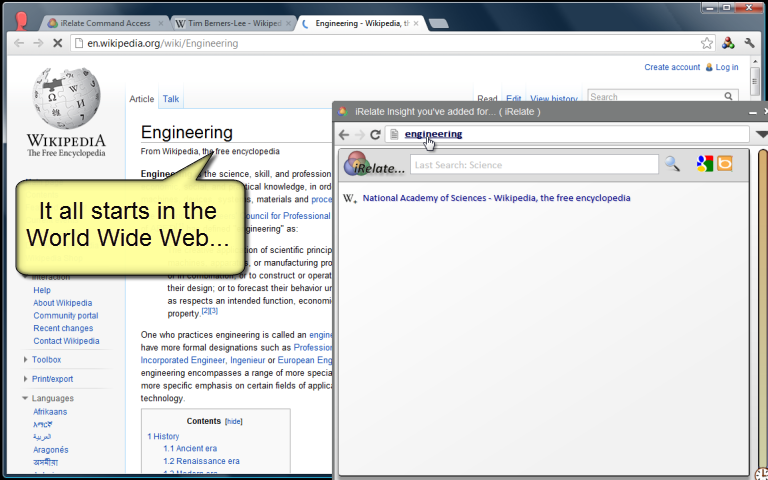Minimize the iRelate Insight window
The image size is (768, 480).
coord(753,112)
